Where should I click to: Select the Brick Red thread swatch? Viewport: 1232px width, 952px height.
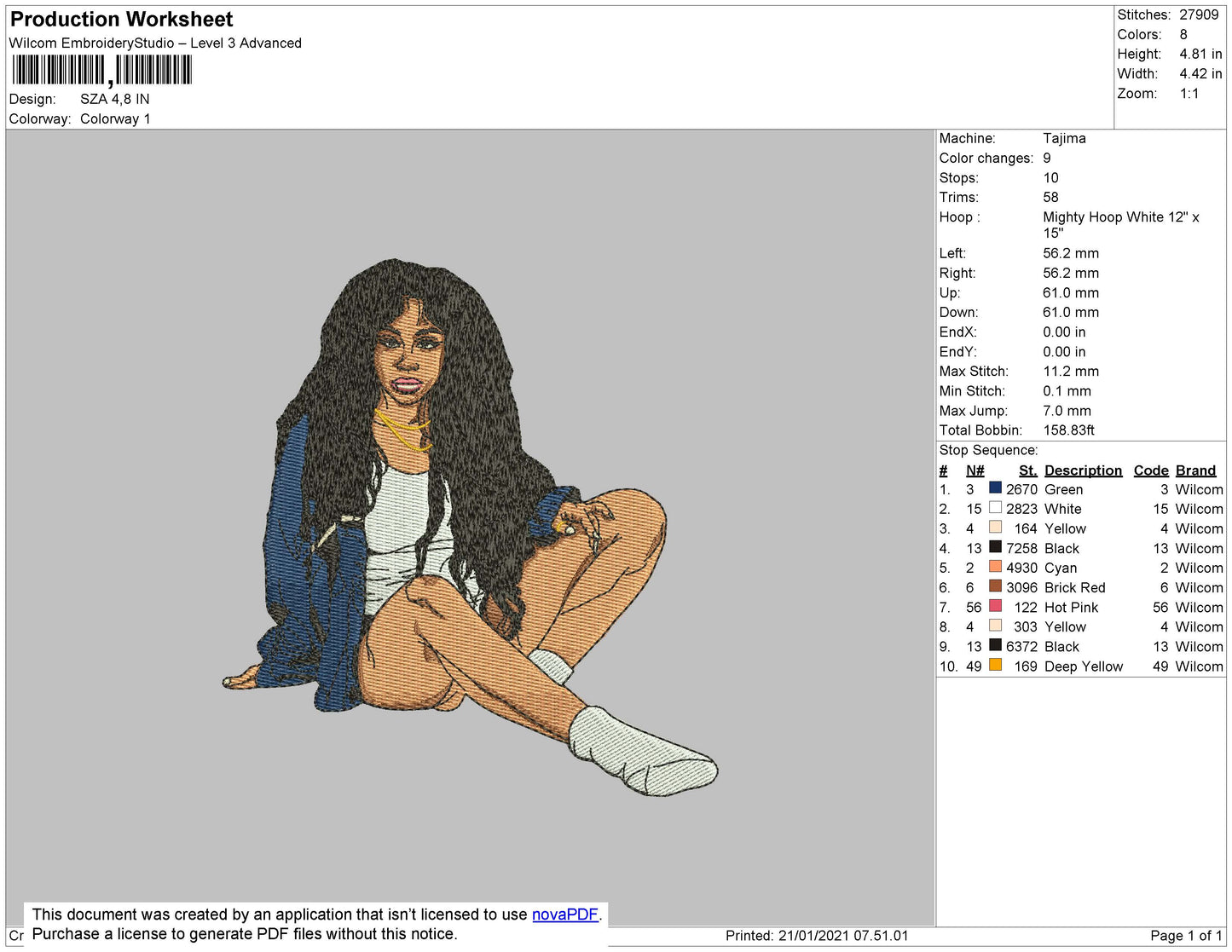[x=995, y=587]
